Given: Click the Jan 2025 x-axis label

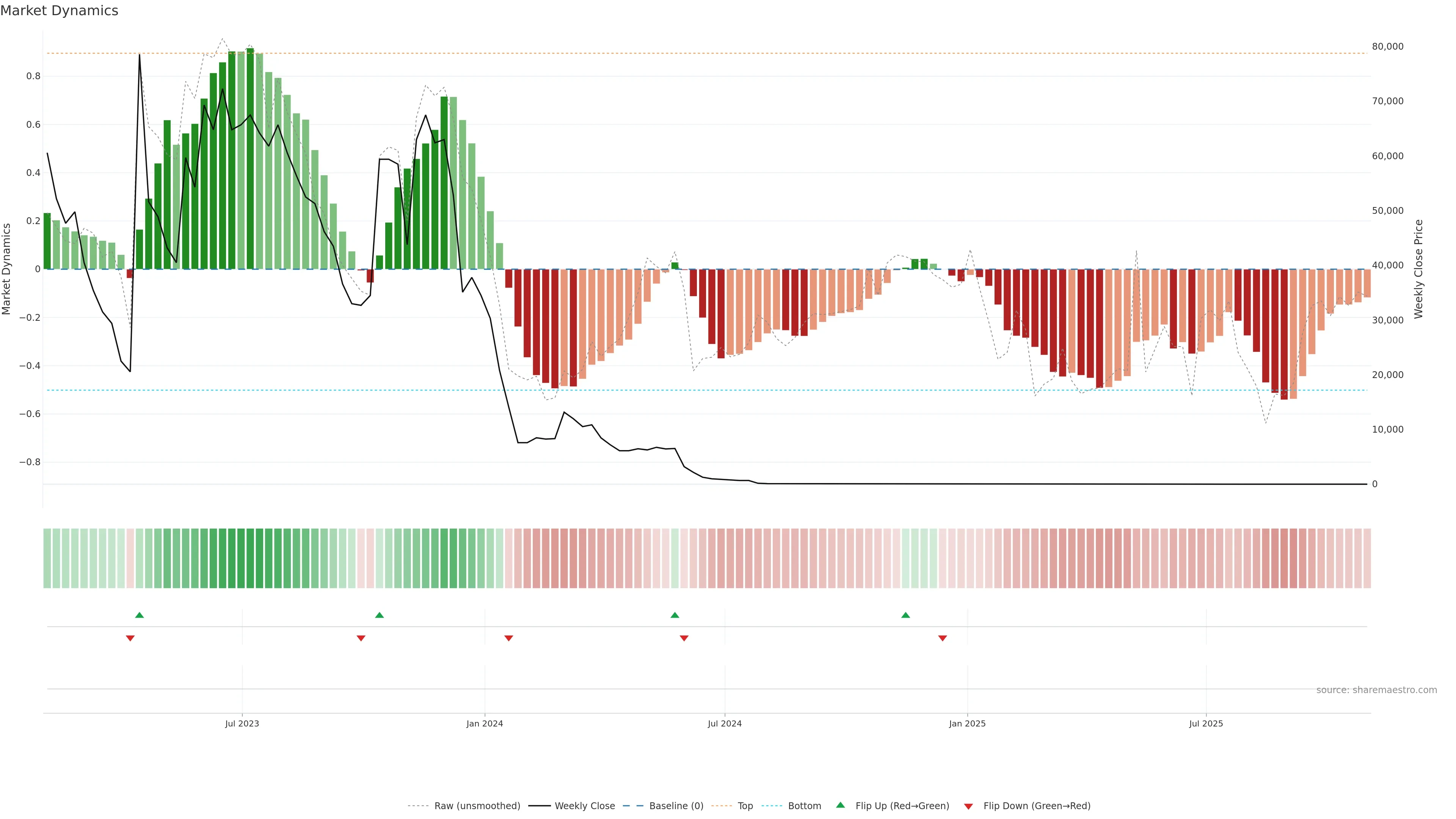Looking at the screenshot, I should 967,723.
